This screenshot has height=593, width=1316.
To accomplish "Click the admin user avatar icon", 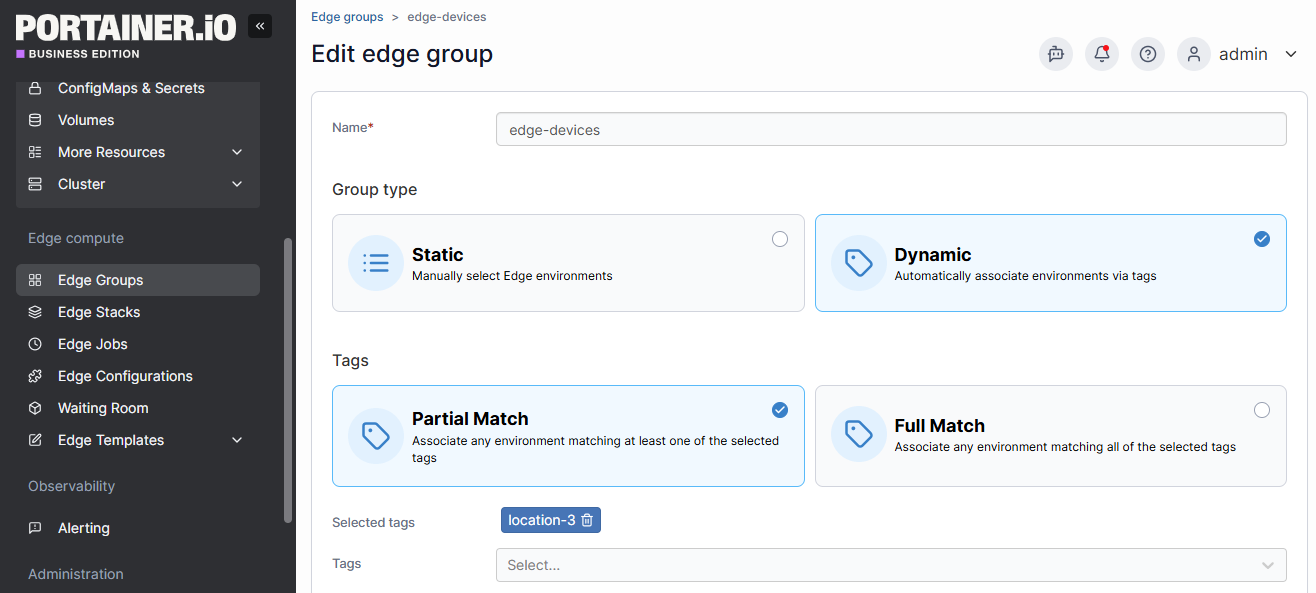I will (x=1194, y=54).
